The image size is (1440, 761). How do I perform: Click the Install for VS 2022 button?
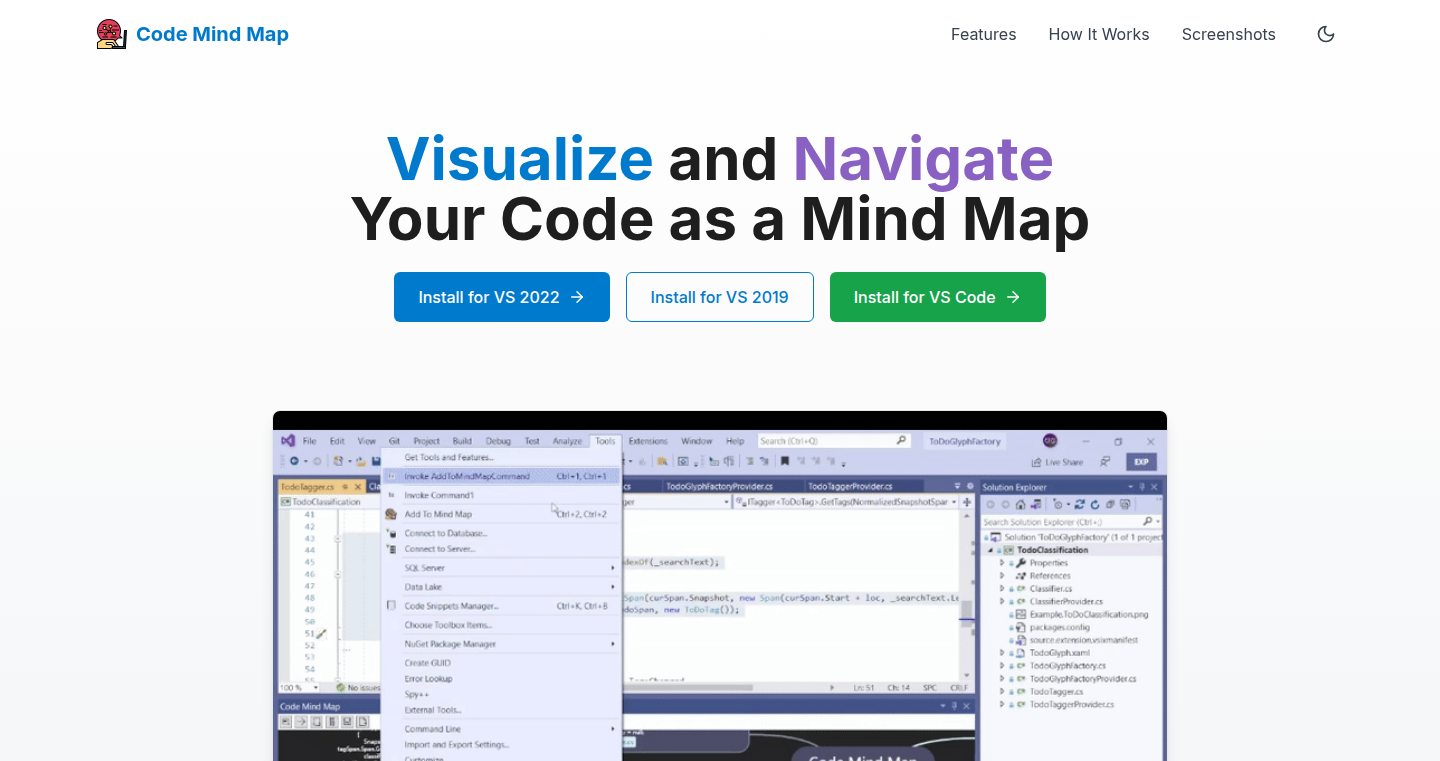coord(502,297)
